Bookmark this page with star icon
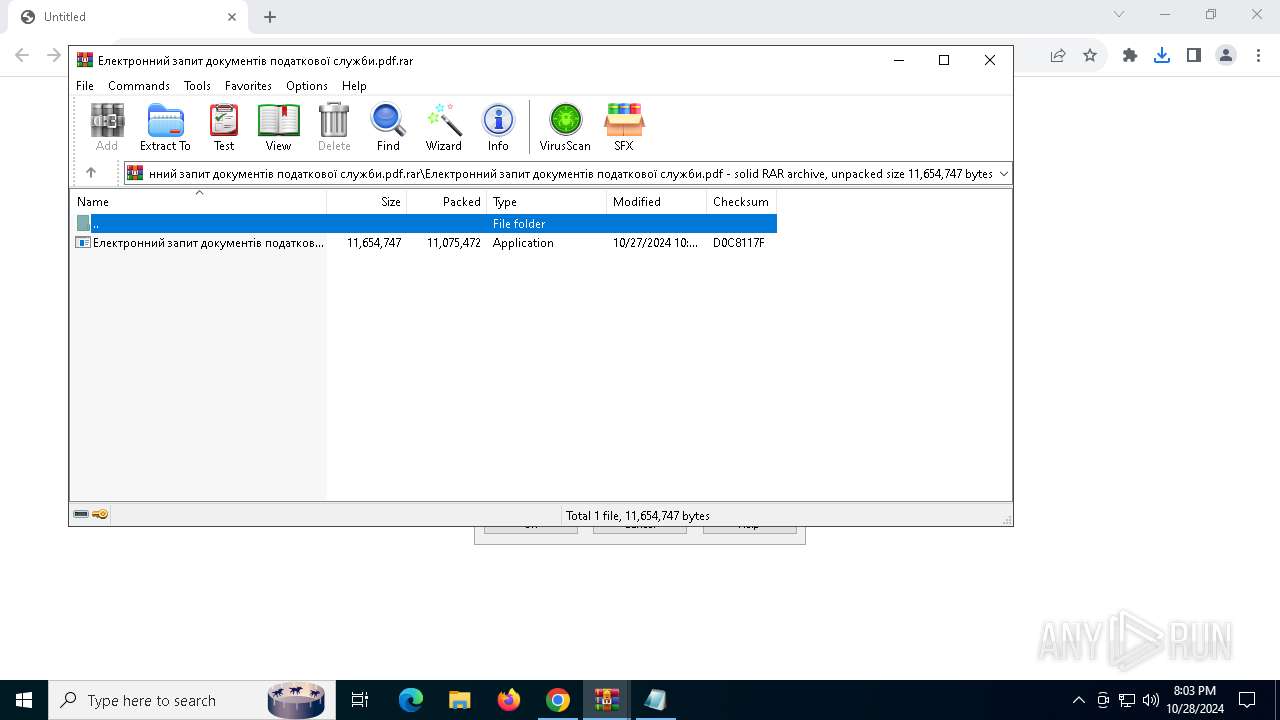 [x=1090, y=56]
